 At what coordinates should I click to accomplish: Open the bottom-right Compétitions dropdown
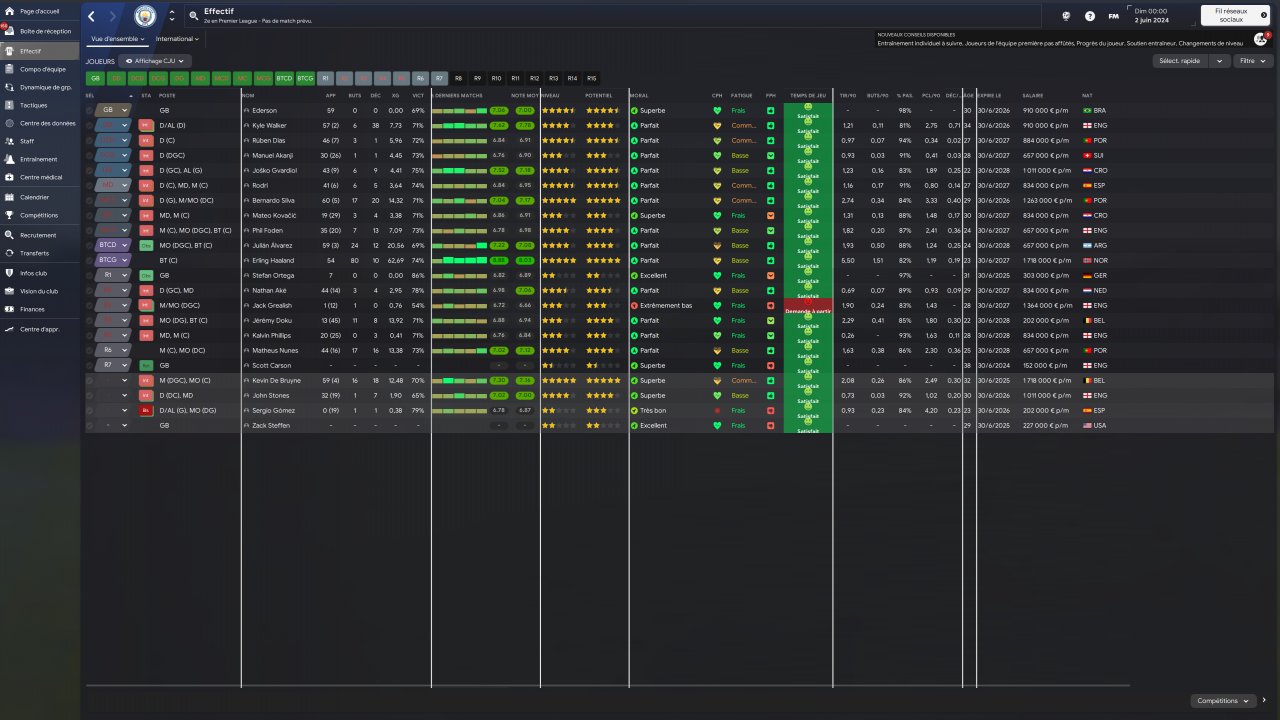coord(1224,700)
